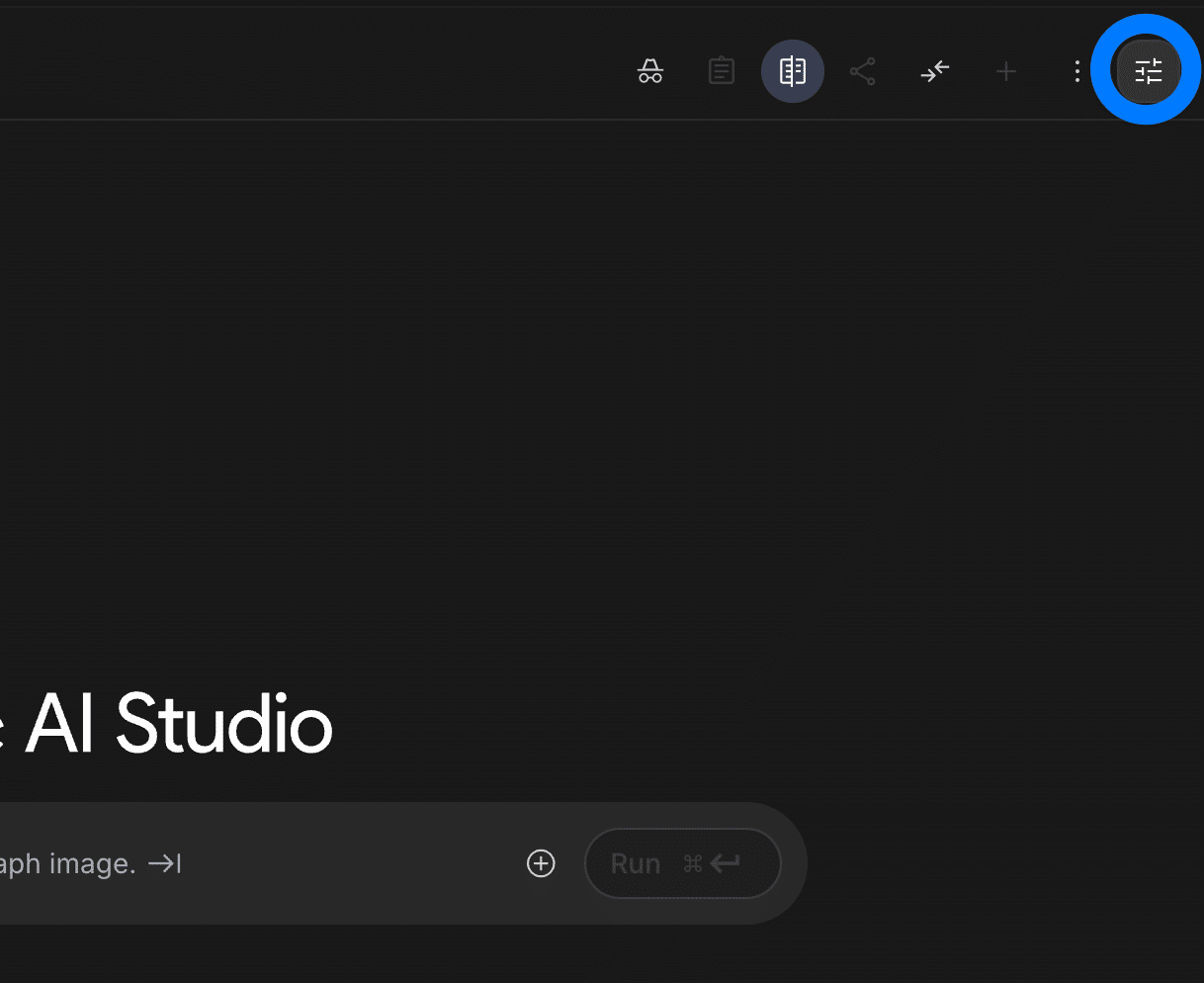
Task: Click the AI Studio heading text
Action: tap(178, 724)
